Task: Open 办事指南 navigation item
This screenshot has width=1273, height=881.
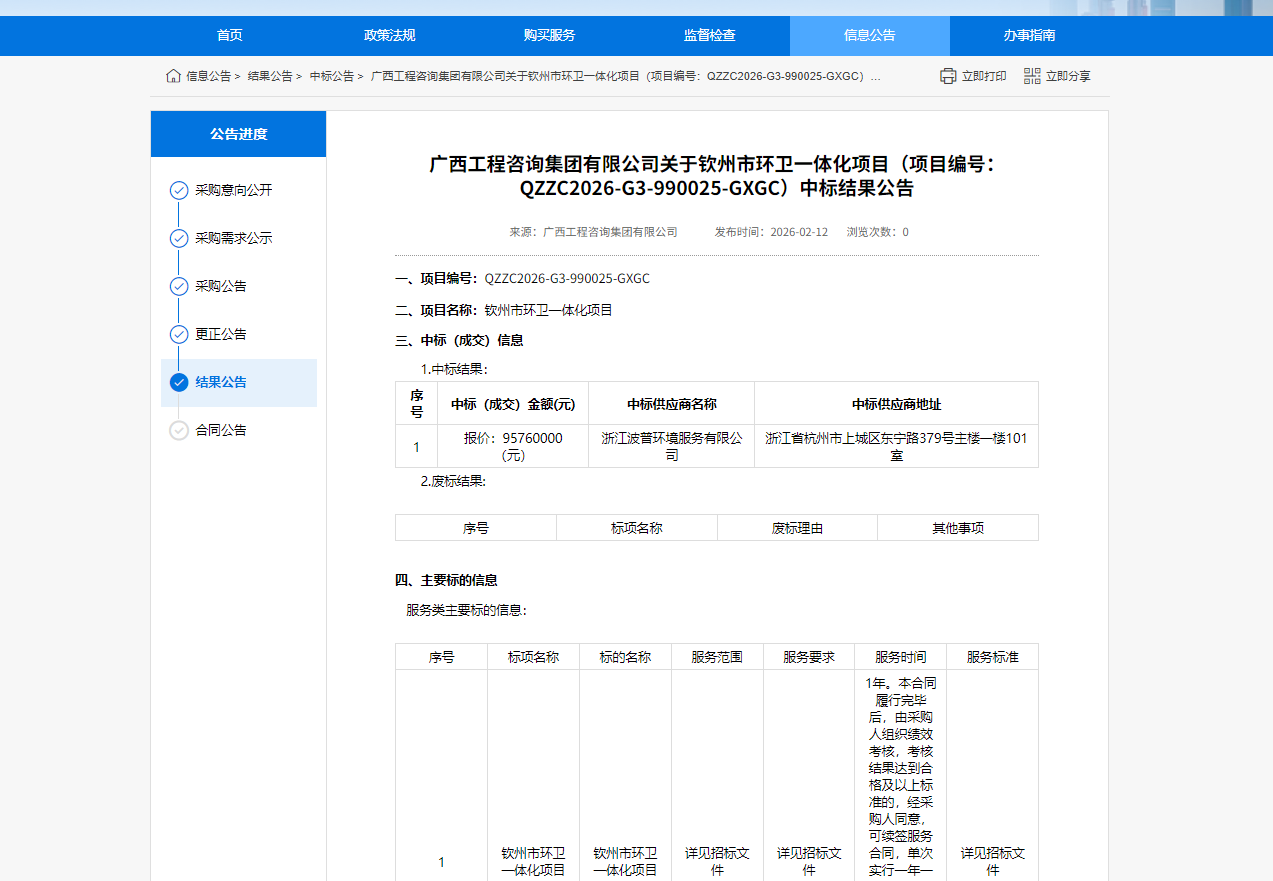Action: 1030,36
